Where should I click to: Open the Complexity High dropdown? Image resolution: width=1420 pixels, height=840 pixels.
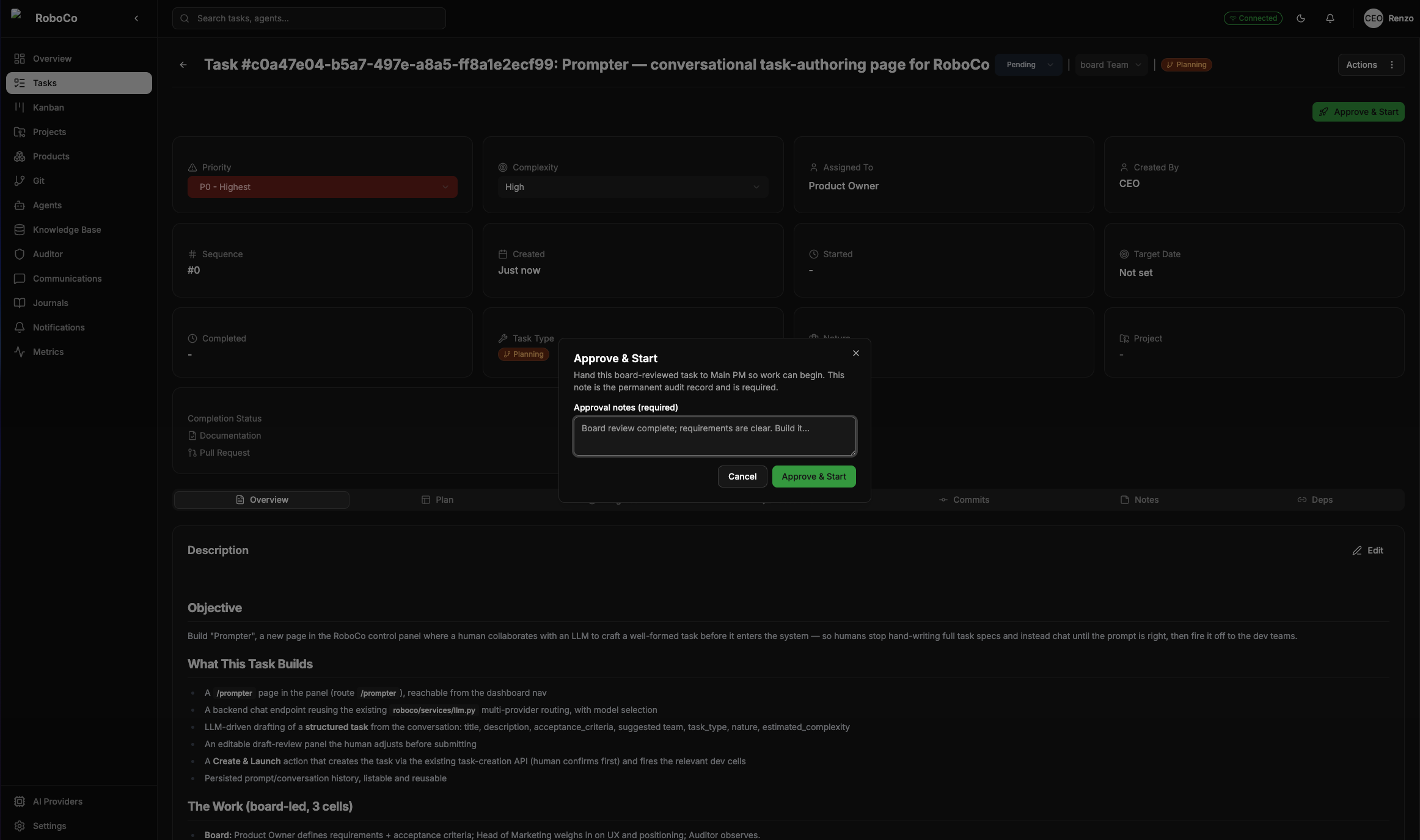(633, 187)
